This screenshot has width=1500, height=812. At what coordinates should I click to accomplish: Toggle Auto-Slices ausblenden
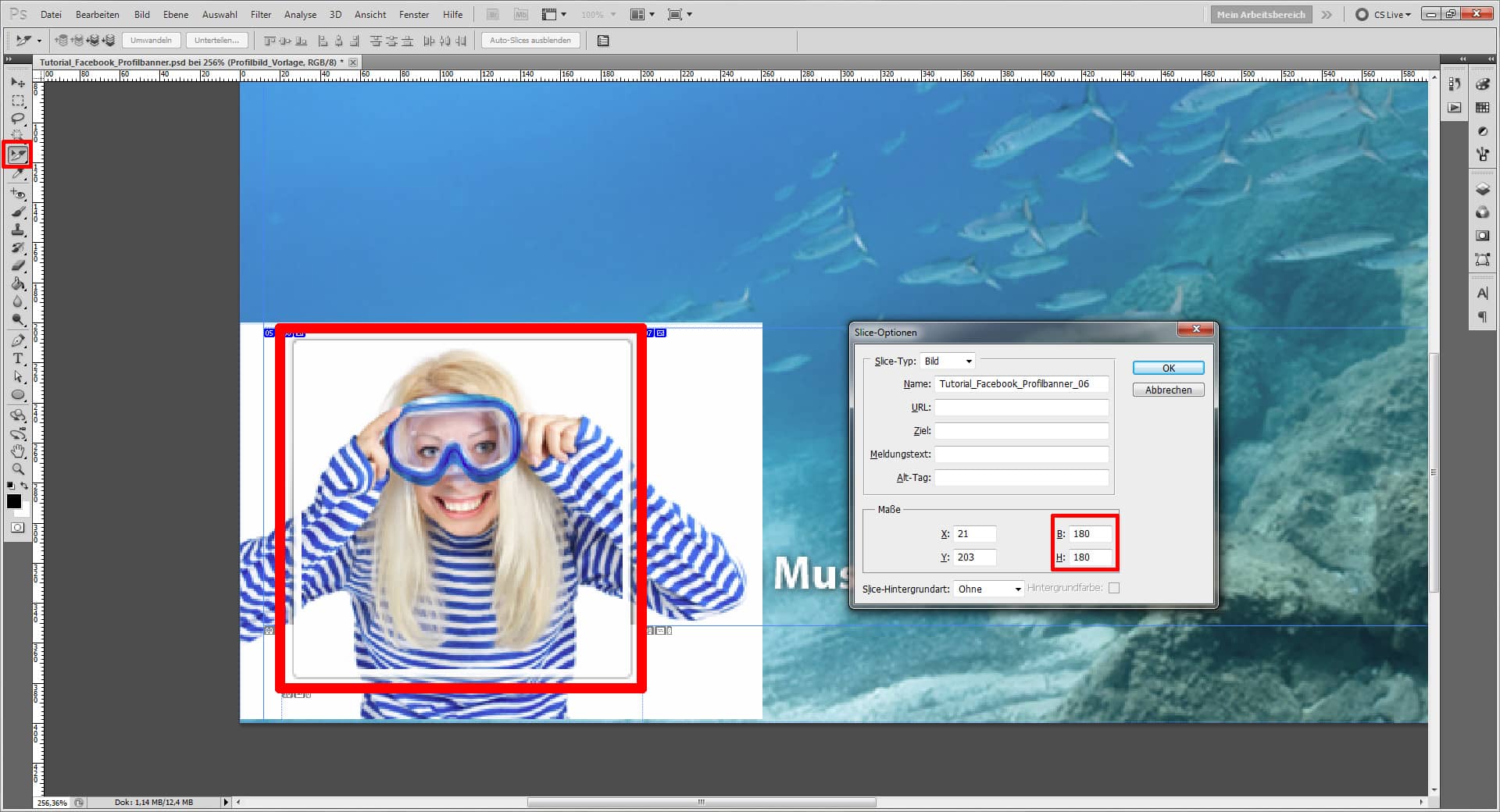coord(530,40)
